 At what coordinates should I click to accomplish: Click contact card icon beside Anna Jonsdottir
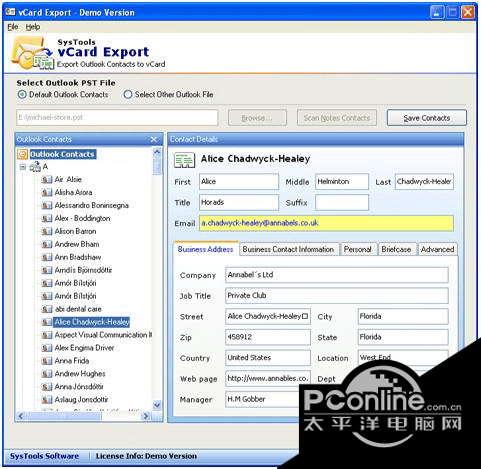point(47,387)
